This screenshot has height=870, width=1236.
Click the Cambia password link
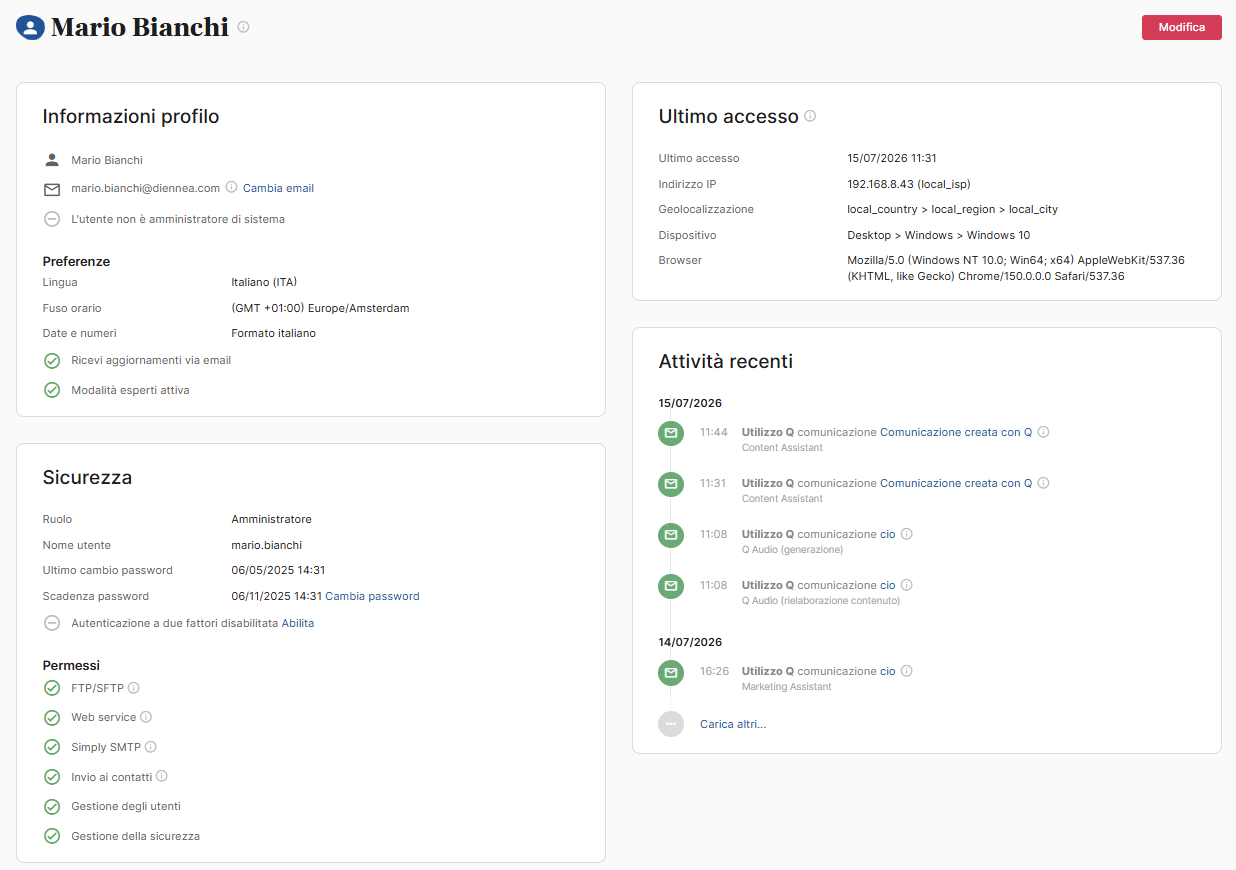tap(372, 596)
